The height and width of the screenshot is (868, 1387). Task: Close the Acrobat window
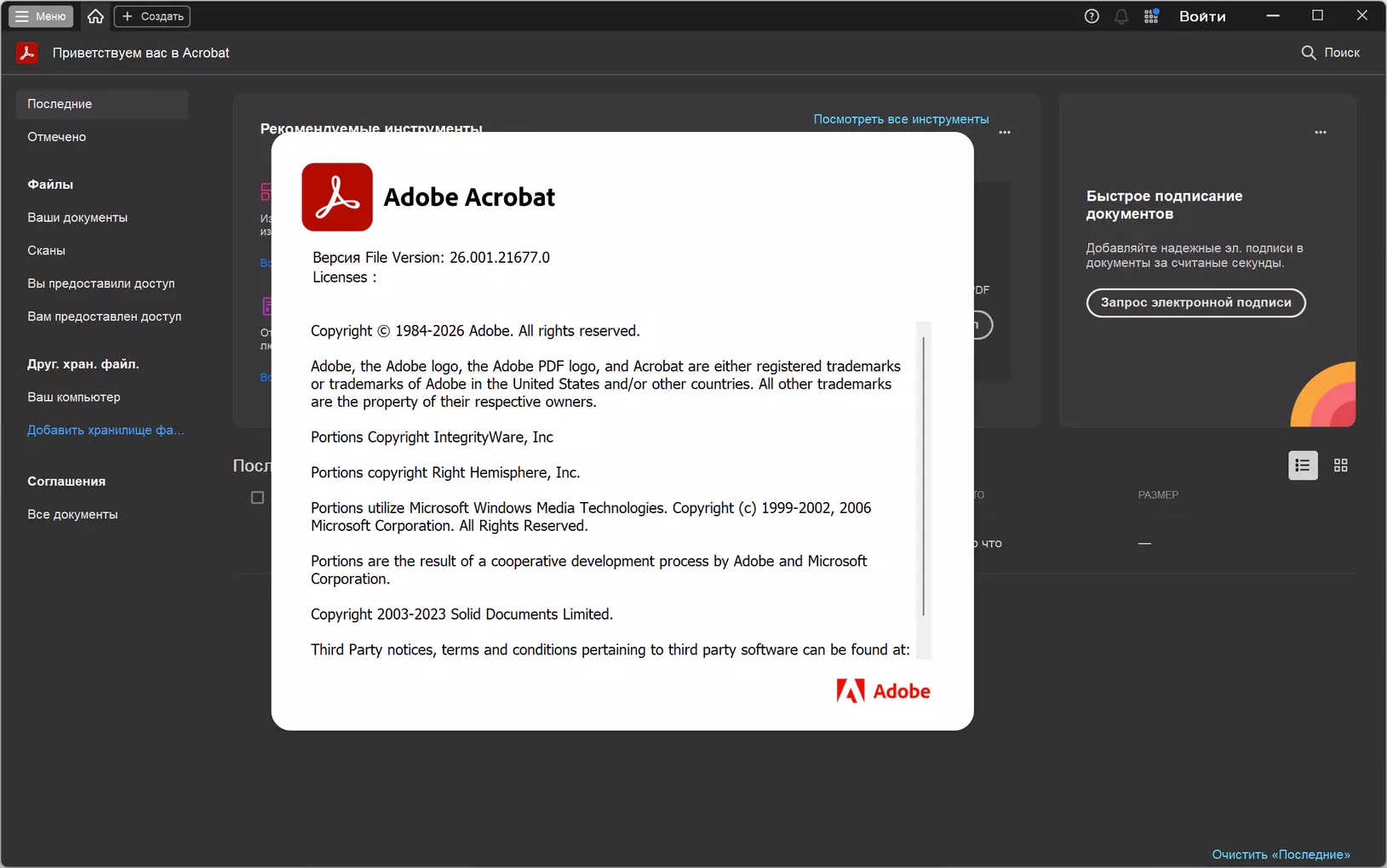pyautogui.click(x=1361, y=16)
